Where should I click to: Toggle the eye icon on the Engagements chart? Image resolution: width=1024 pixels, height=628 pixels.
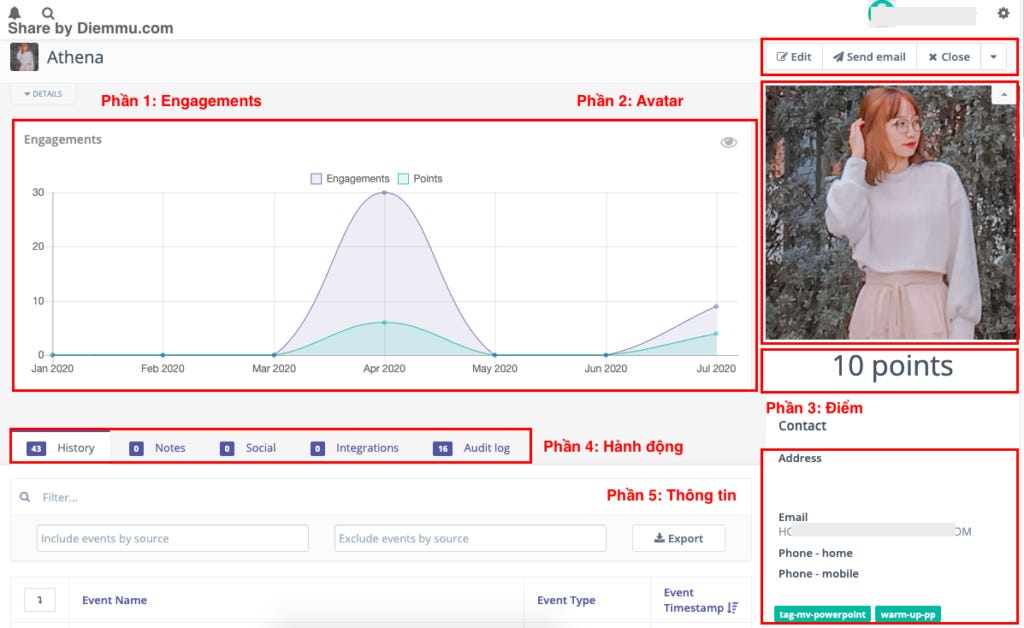point(729,142)
